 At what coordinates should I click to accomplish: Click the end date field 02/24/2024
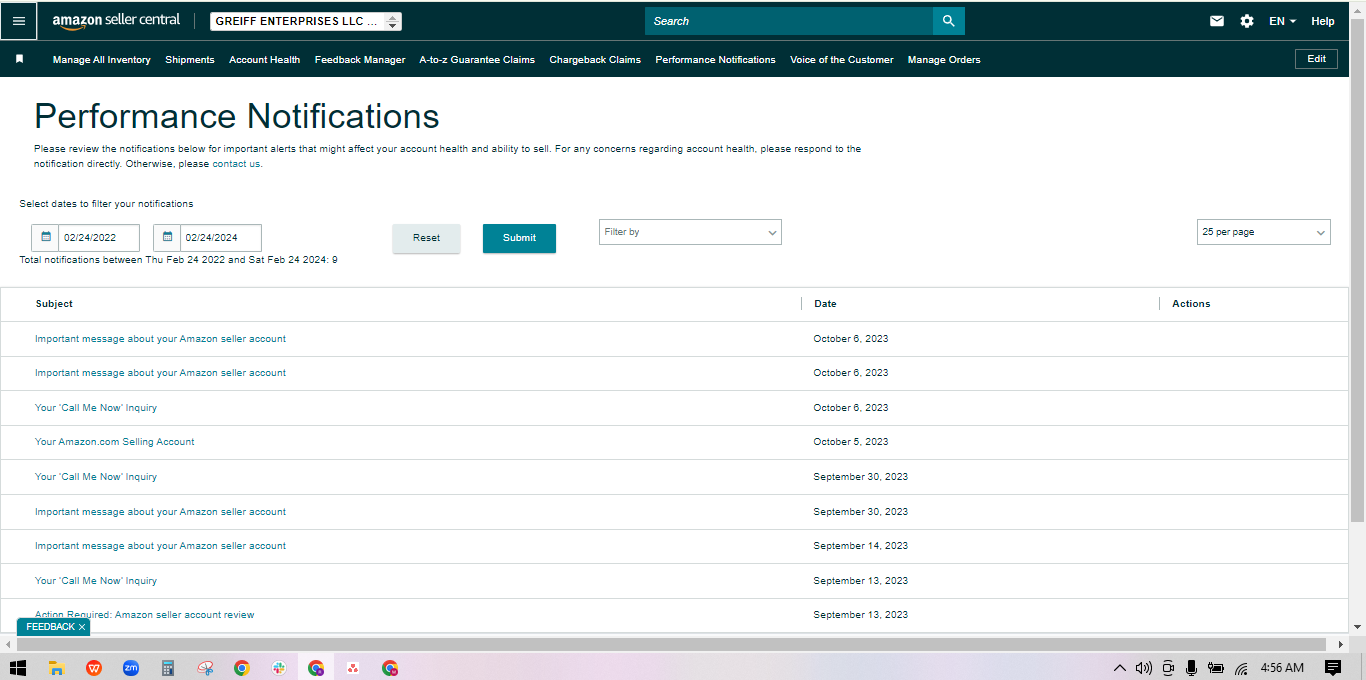point(220,238)
